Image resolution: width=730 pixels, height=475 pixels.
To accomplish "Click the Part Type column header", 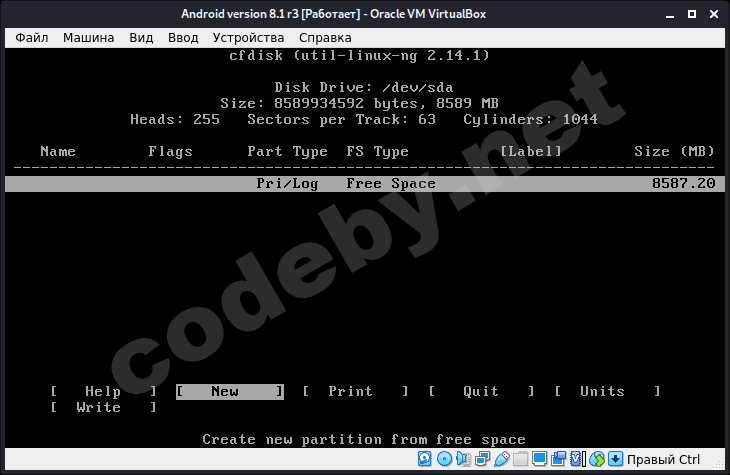I will (287, 151).
